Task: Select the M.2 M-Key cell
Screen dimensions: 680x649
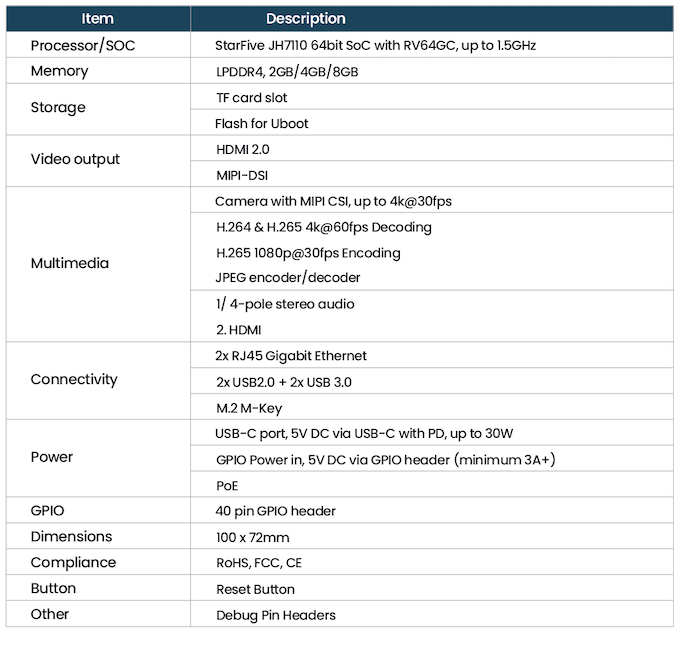Action: [248, 407]
